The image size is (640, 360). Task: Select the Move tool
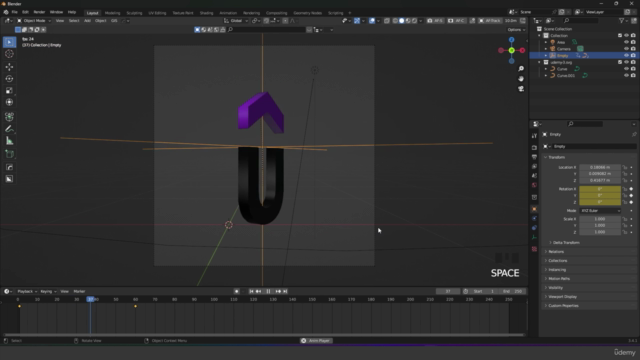coord(9,67)
